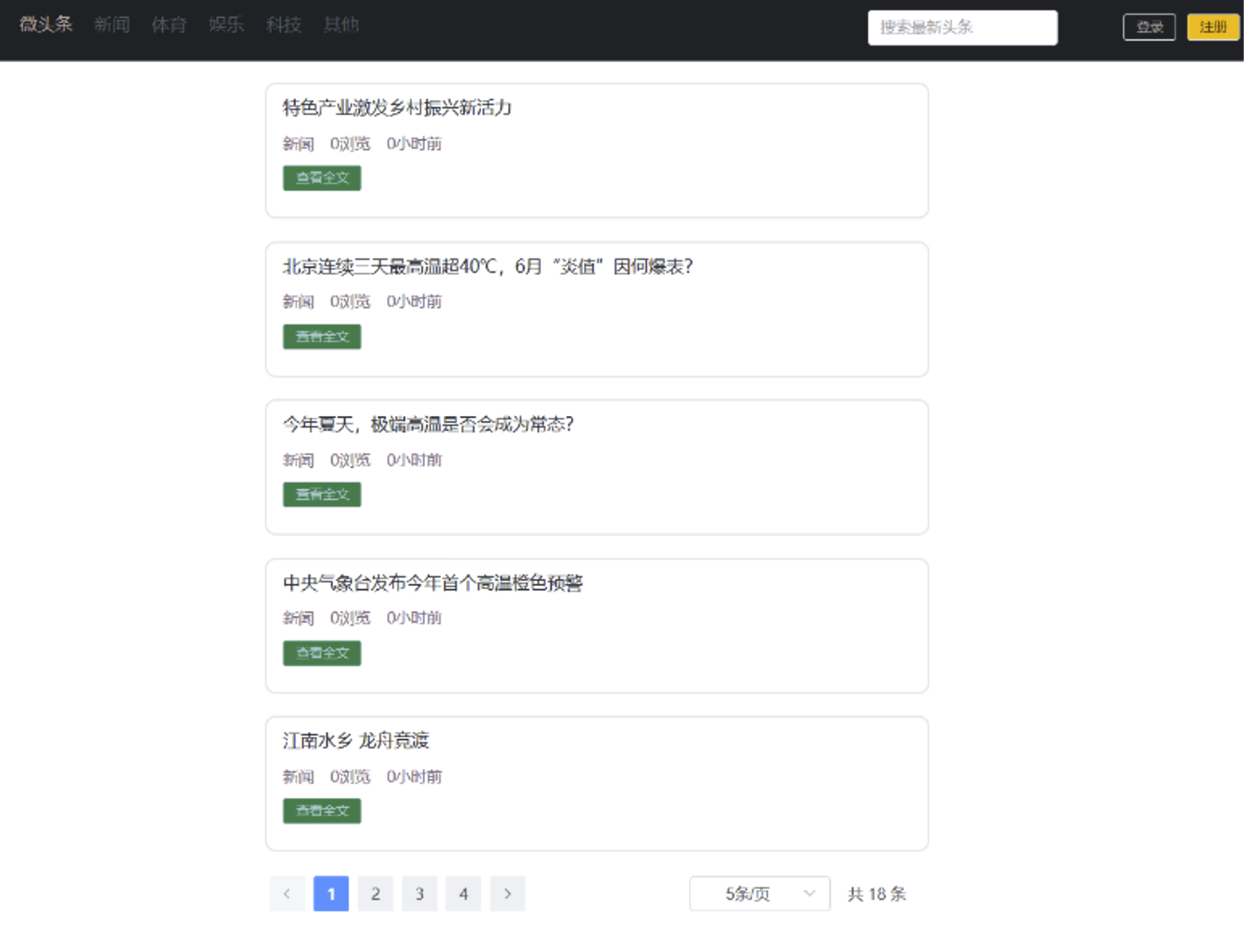
Task: Click the search headlines input box
Action: click(962, 28)
